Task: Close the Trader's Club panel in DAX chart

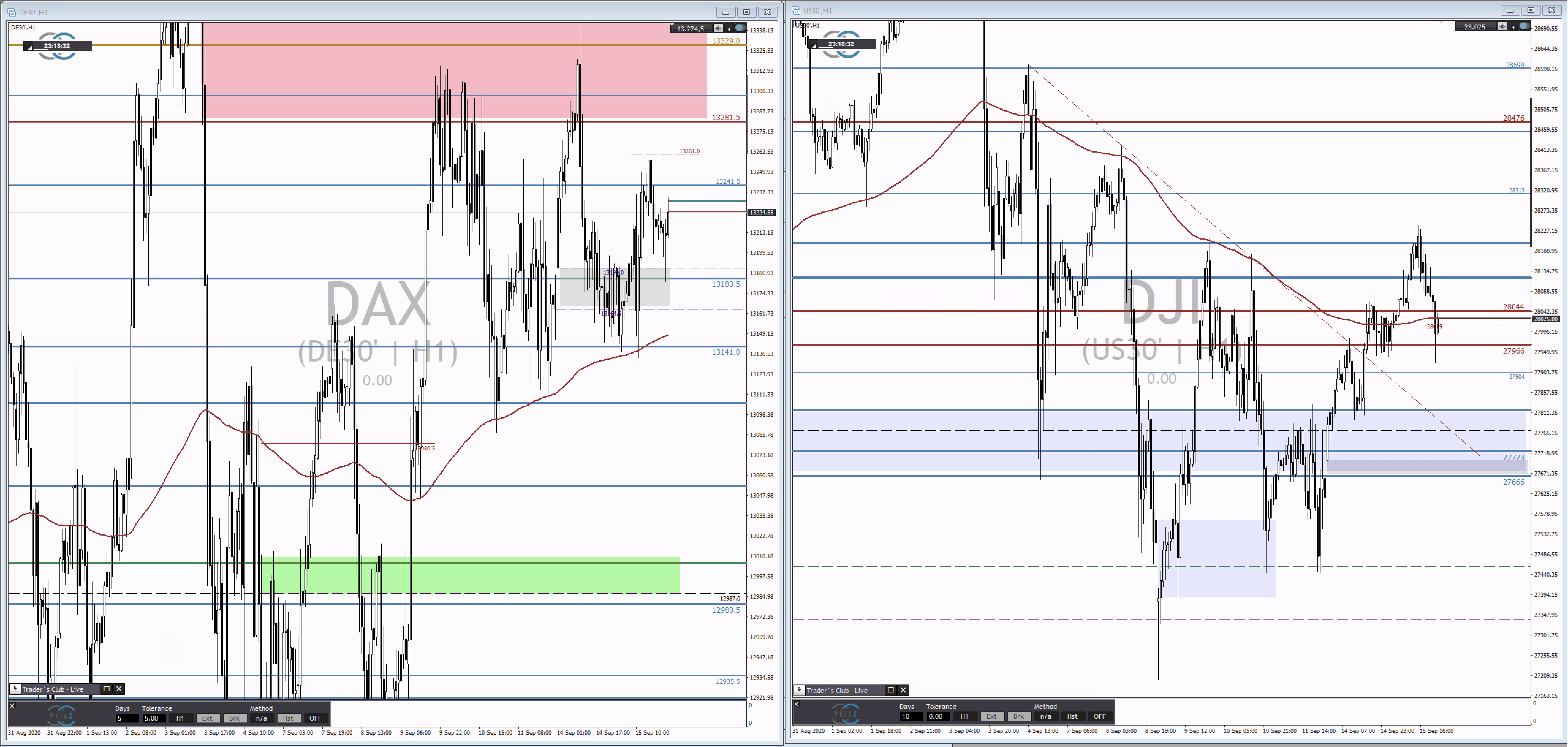Action: point(119,688)
